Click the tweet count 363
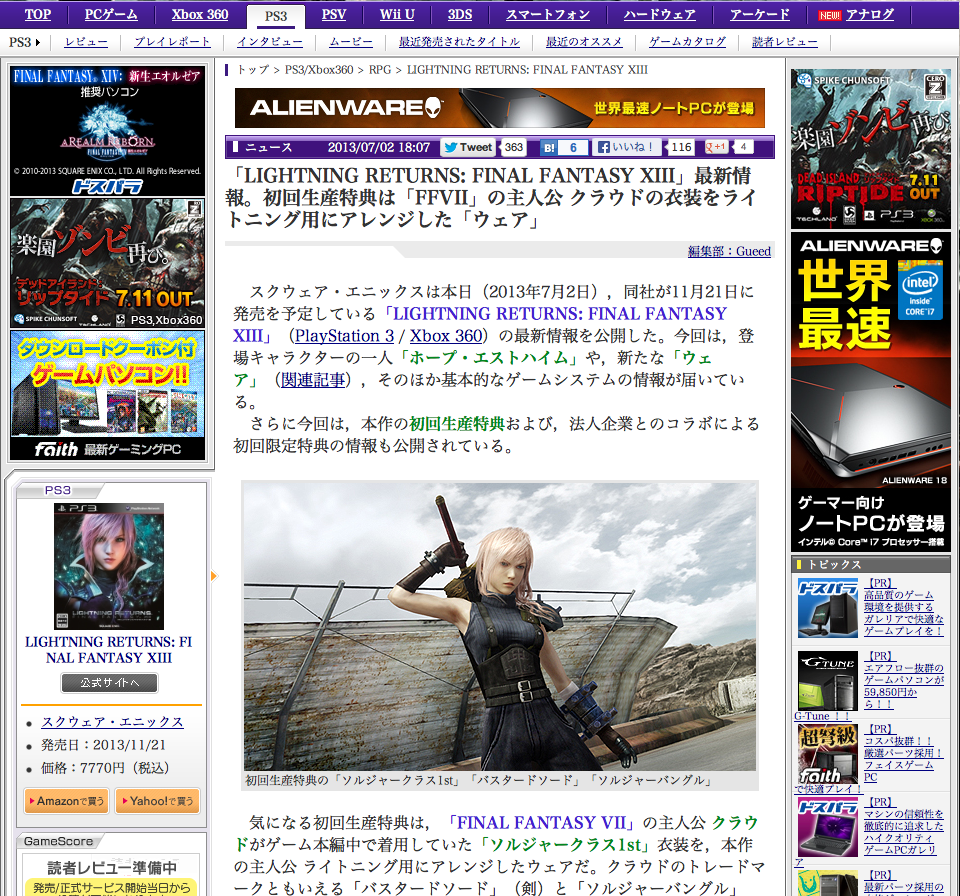The height and width of the screenshot is (896, 960). click(514, 147)
